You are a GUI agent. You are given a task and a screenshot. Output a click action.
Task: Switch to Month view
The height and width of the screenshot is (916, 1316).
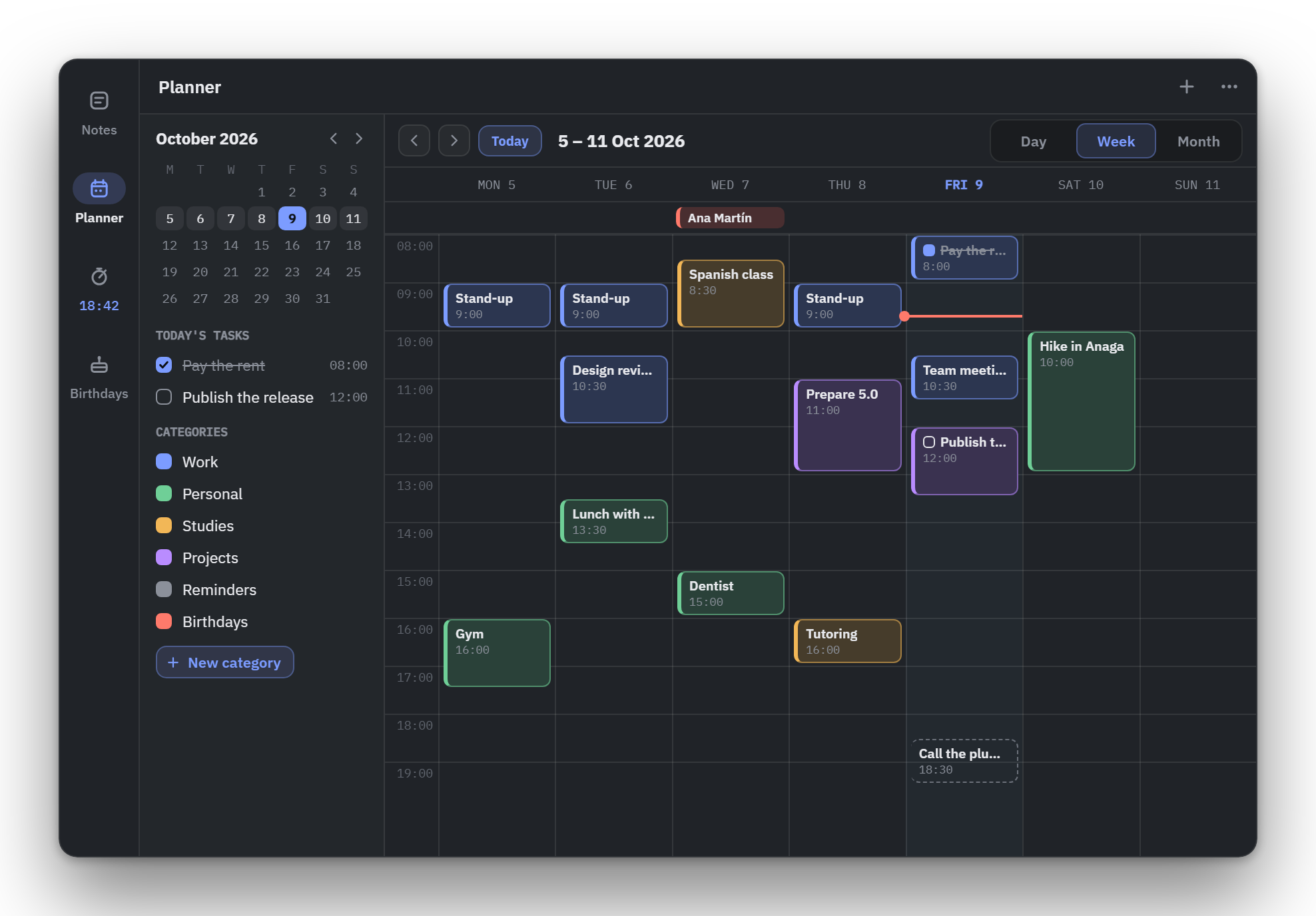click(1199, 141)
